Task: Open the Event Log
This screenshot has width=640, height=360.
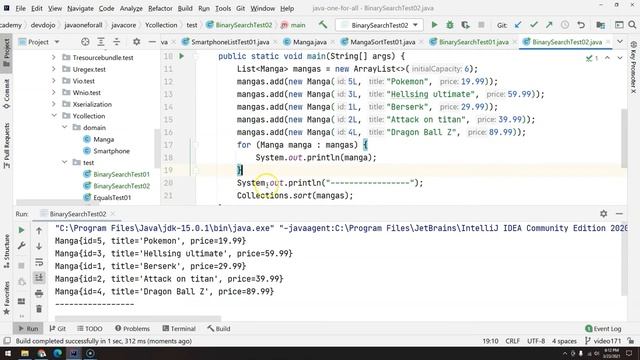Action: tap(603, 328)
